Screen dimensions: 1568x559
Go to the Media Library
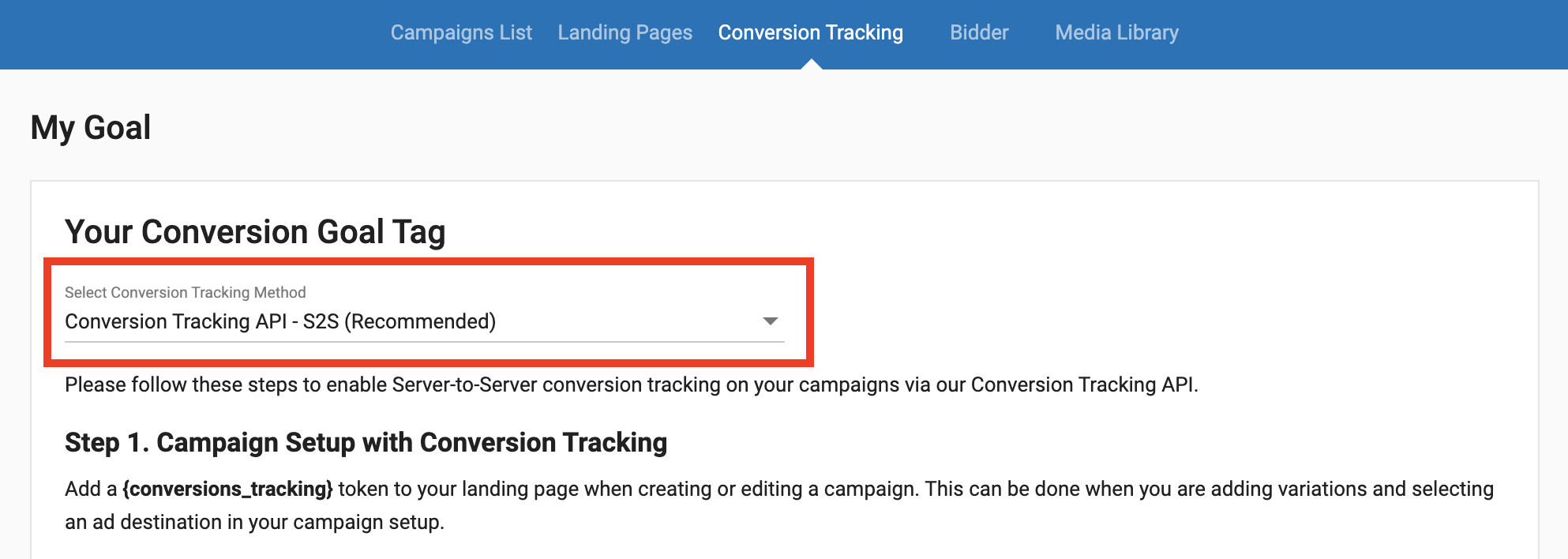click(1116, 33)
